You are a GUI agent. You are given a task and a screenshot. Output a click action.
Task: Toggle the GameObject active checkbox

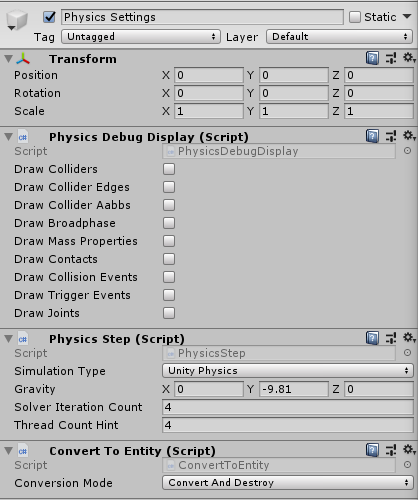point(50,17)
